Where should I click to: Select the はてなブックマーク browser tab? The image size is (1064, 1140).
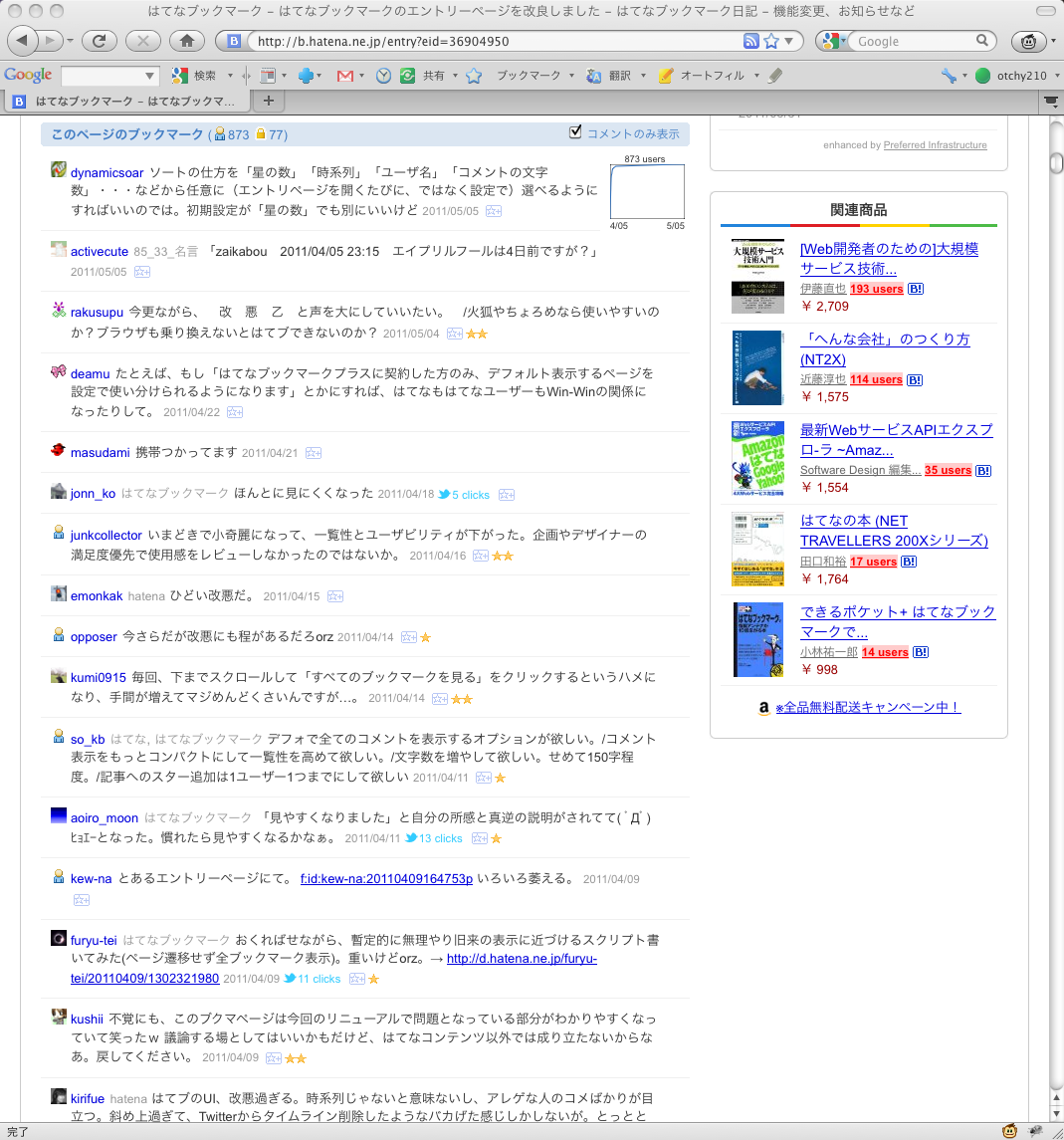pos(126,102)
